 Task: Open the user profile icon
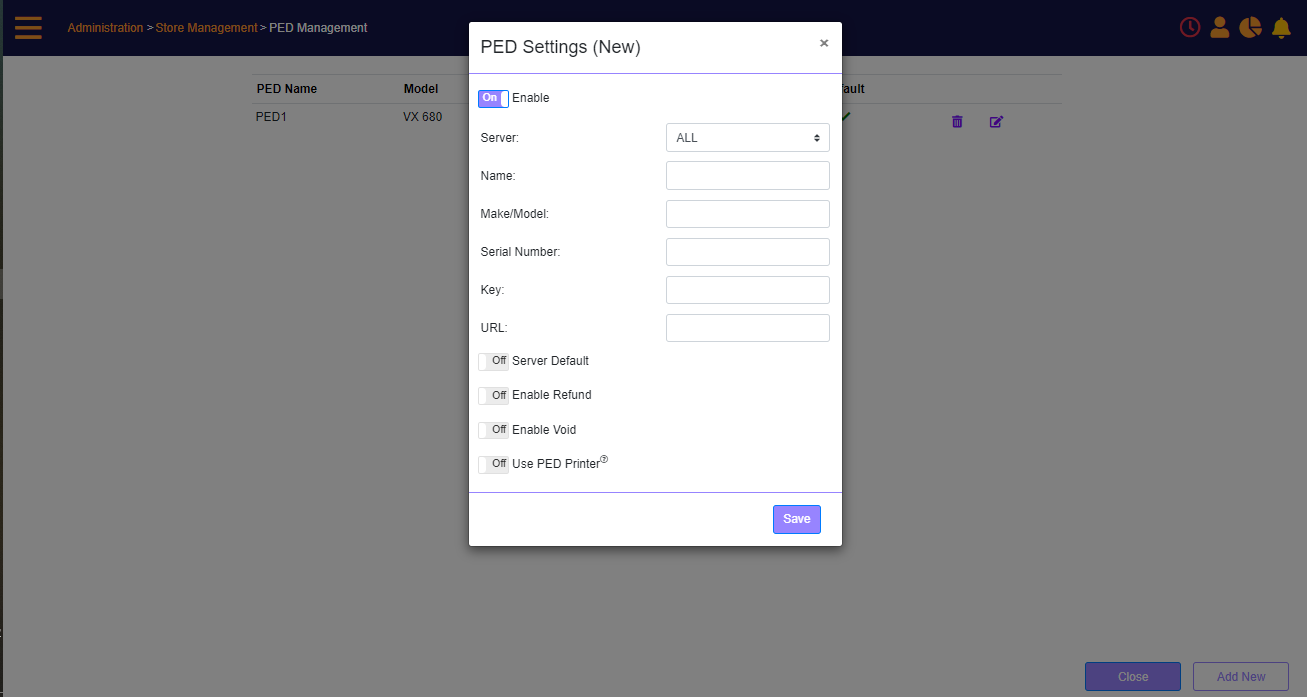[1220, 28]
